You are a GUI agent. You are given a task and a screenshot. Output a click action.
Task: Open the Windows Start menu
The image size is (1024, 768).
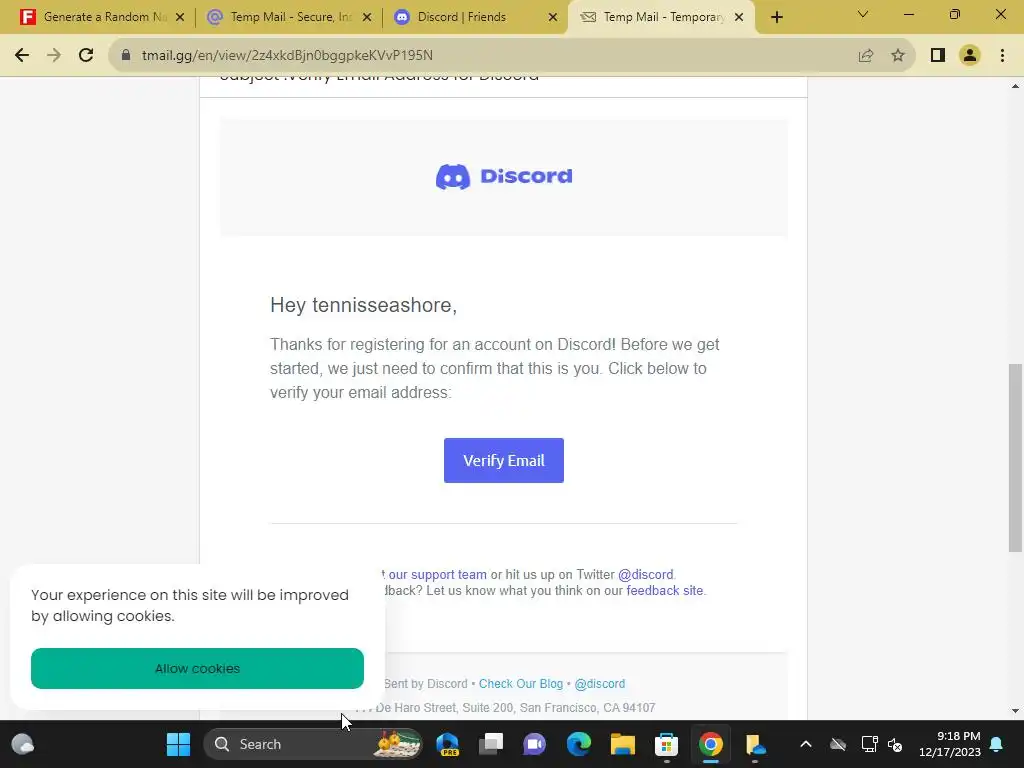click(178, 744)
